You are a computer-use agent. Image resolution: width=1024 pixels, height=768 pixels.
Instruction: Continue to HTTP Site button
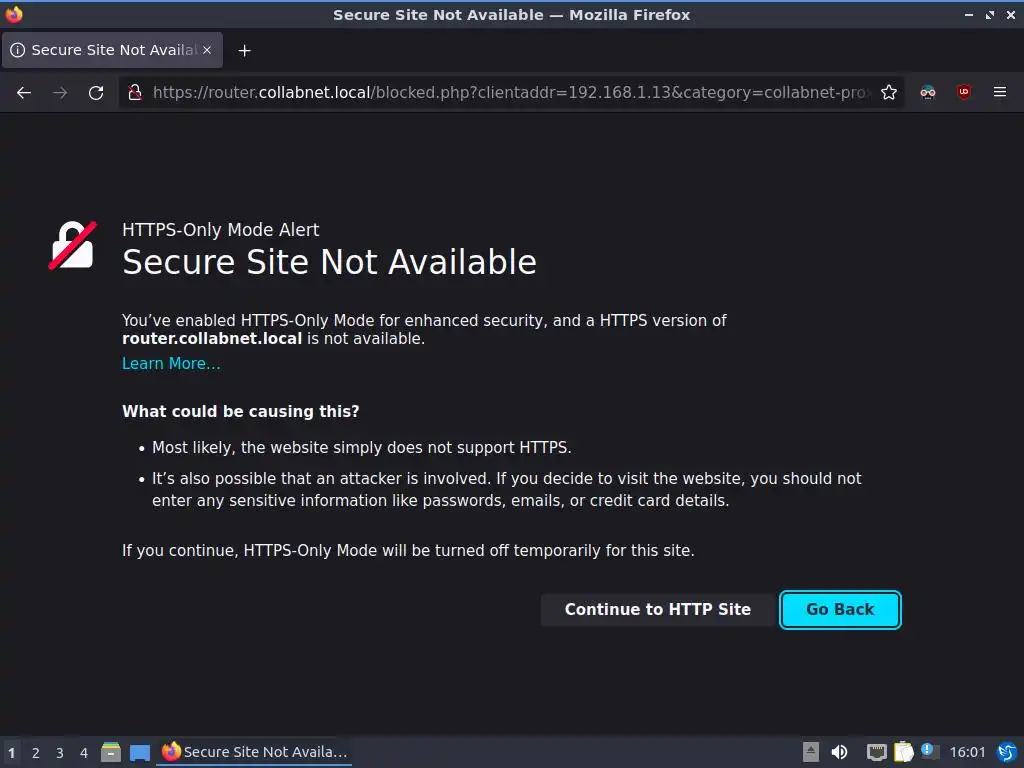pos(658,609)
